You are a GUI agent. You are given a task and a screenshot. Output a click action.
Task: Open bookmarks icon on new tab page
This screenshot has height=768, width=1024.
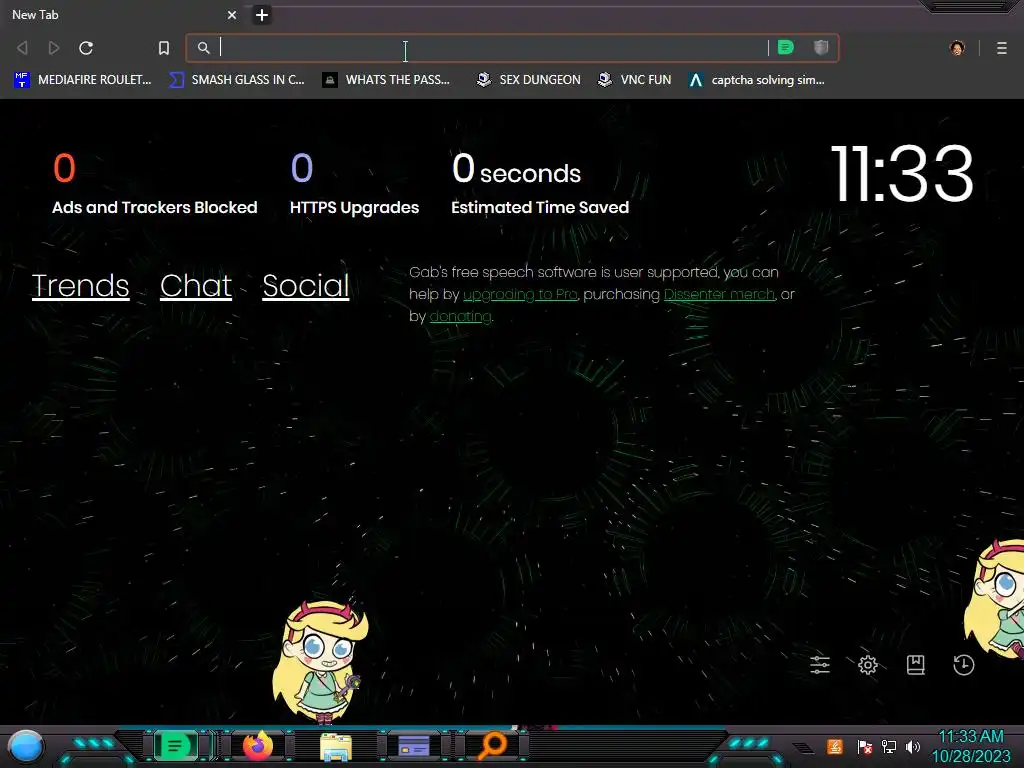pos(916,665)
